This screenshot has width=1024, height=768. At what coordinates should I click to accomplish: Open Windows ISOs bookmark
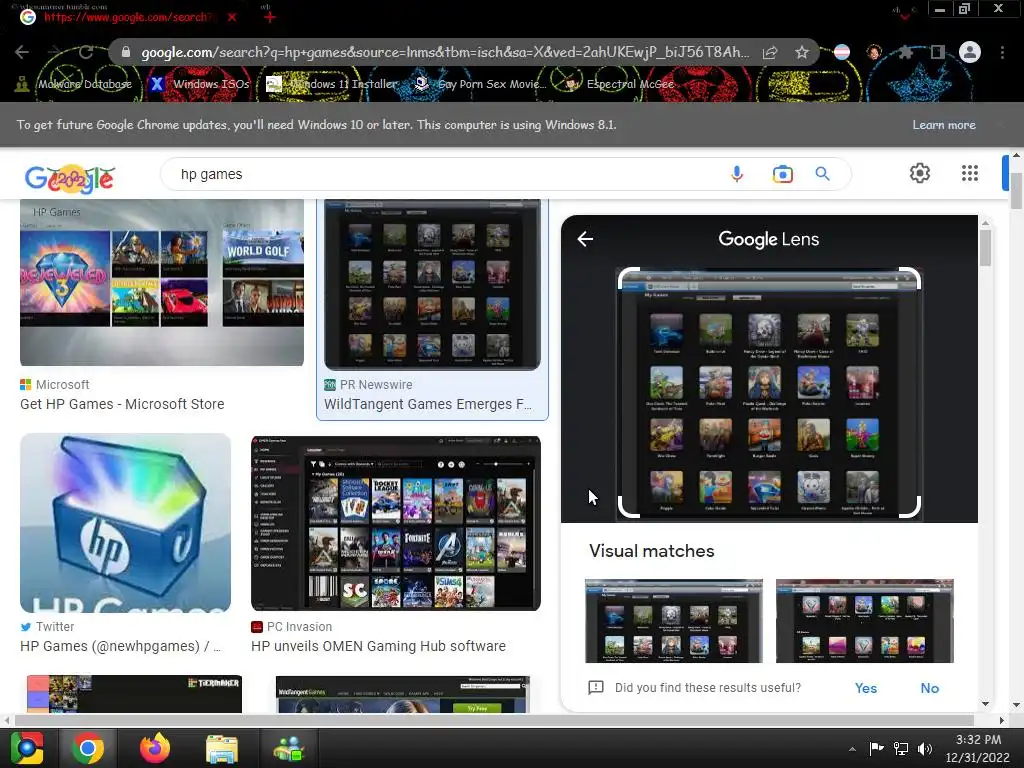click(200, 84)
